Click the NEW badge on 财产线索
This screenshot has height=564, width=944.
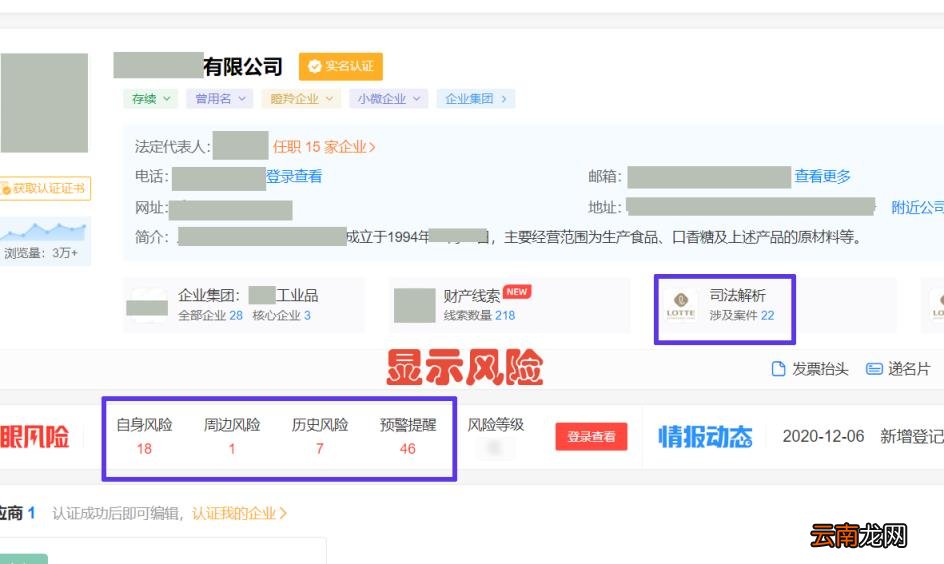point(517,292)
